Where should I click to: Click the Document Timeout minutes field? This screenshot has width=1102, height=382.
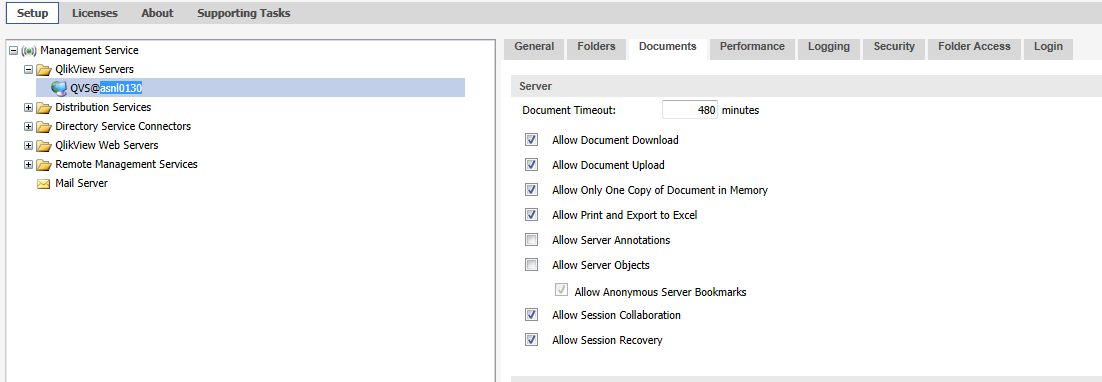(x=689, y=110)
